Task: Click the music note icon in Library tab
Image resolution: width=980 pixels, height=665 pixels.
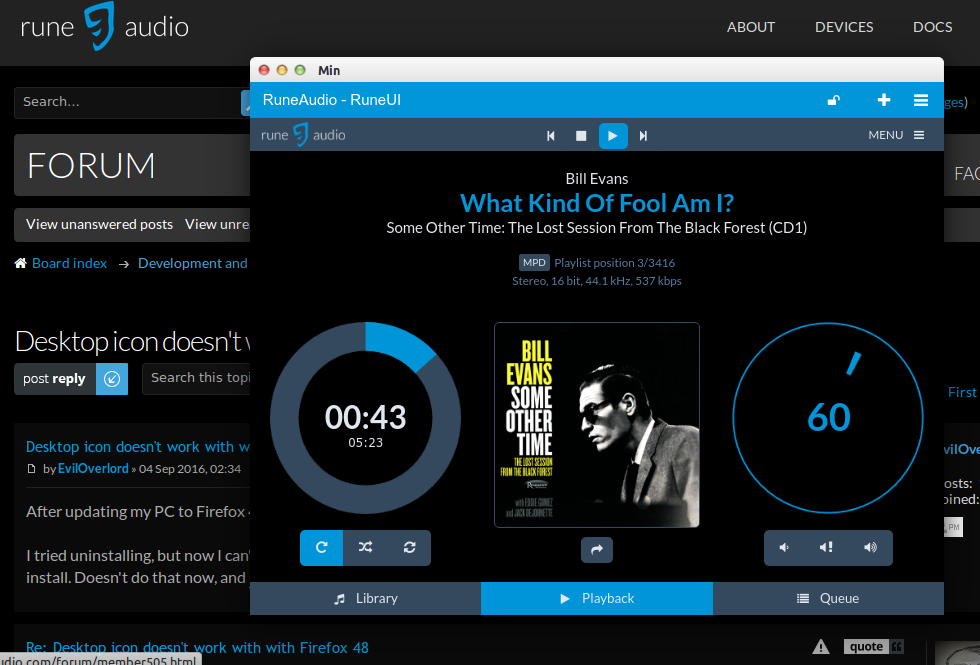Action: click(x=339, y=599)
